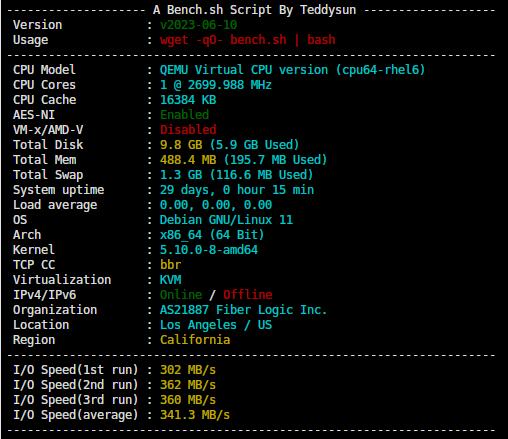The height and width of the screenshot is (439, 508).
Task: Click the location 'Los Angeles / US'
Action: click(x=216, y=325)
